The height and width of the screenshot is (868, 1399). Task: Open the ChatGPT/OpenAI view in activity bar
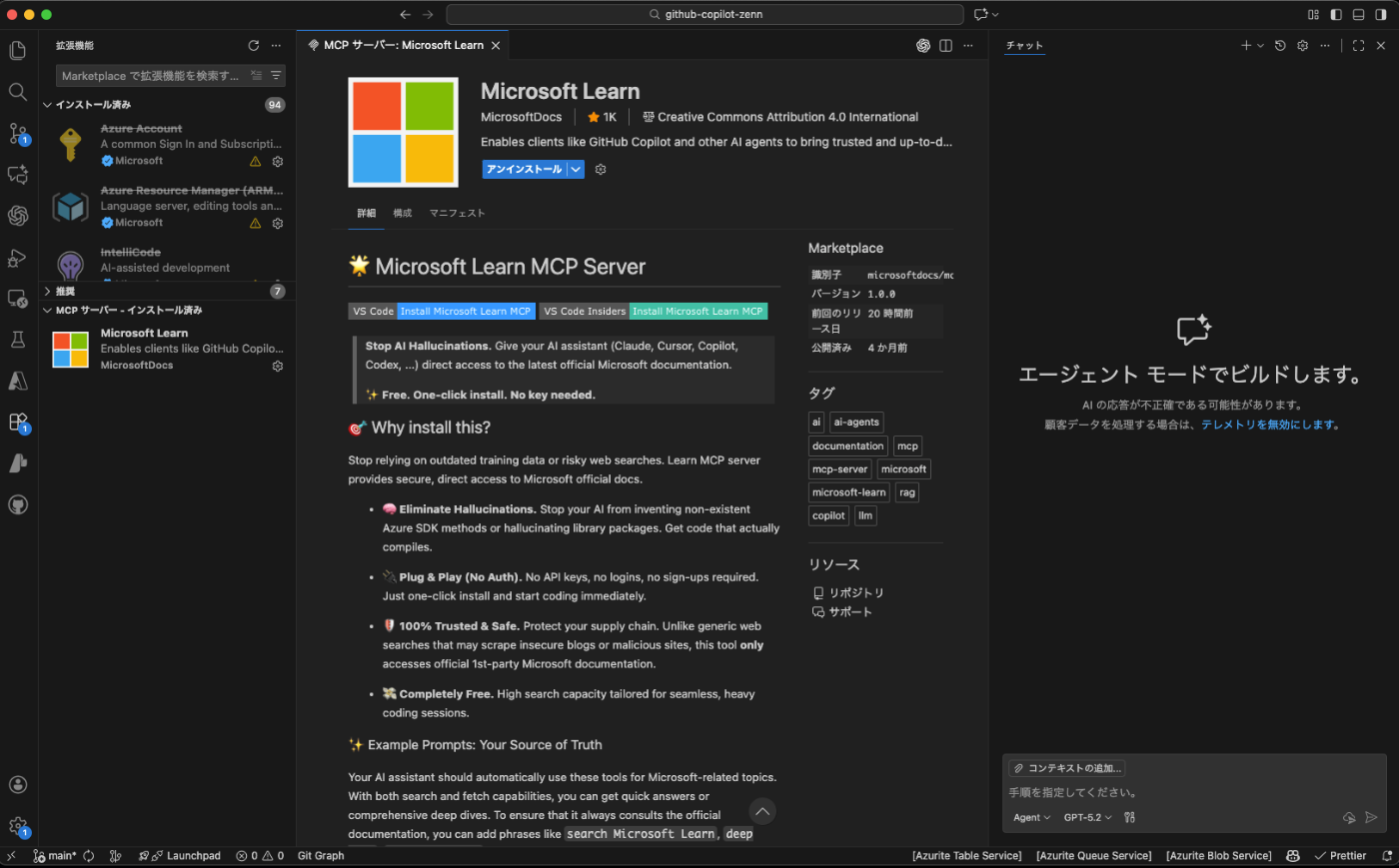point(17,215)
